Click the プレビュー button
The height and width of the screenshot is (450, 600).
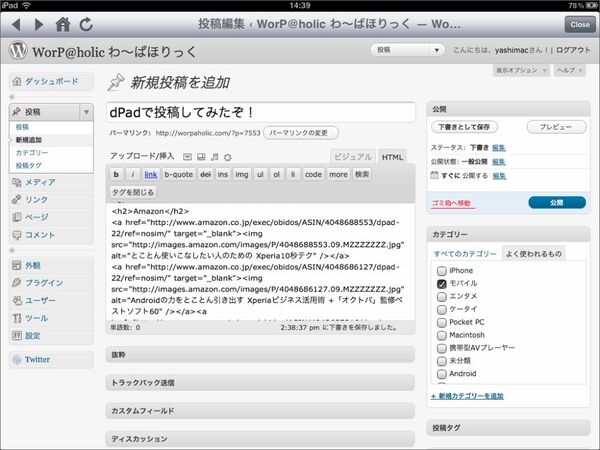coord(556,127)
